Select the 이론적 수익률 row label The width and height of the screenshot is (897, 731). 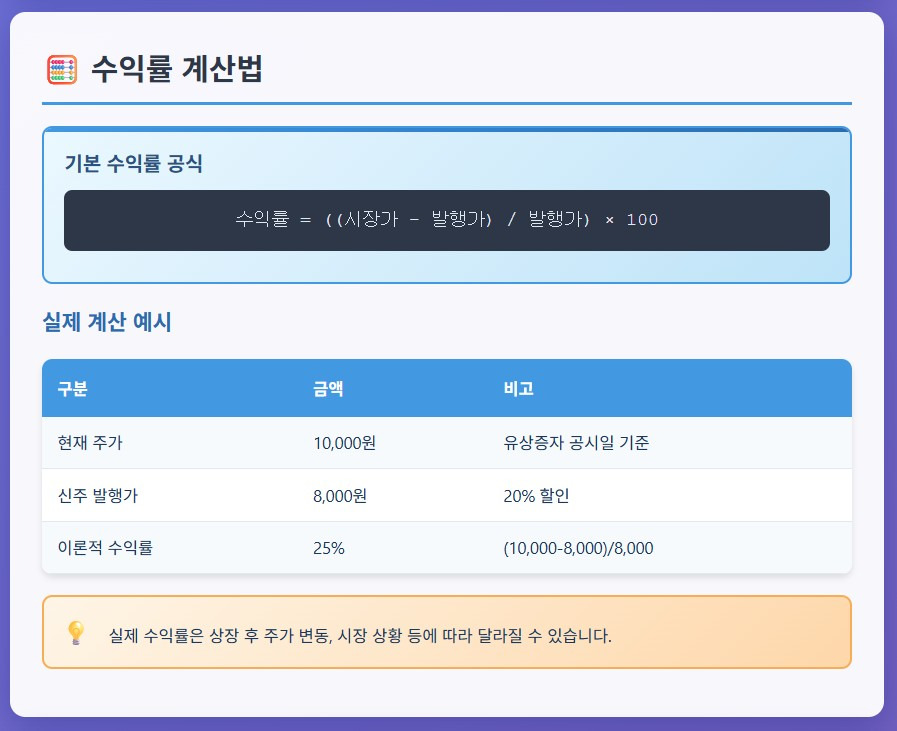(105, 548)
